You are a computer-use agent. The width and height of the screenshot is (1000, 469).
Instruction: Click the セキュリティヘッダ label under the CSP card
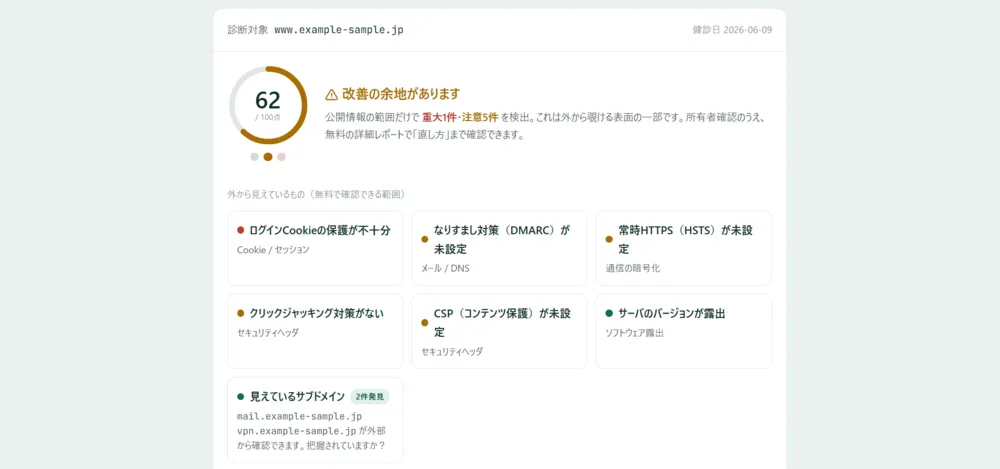pos(452,351)
